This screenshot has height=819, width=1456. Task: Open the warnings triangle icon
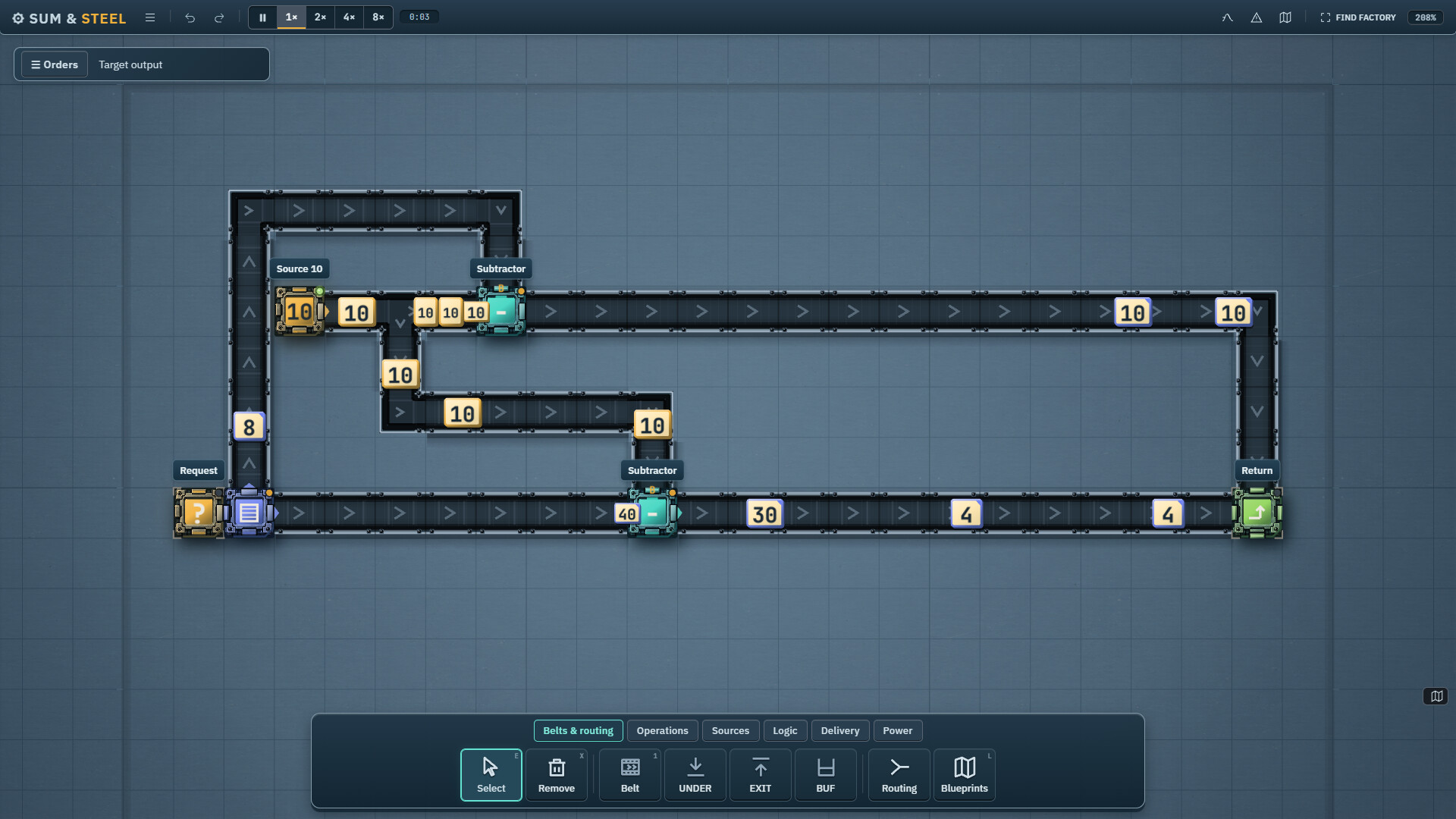1257,17
